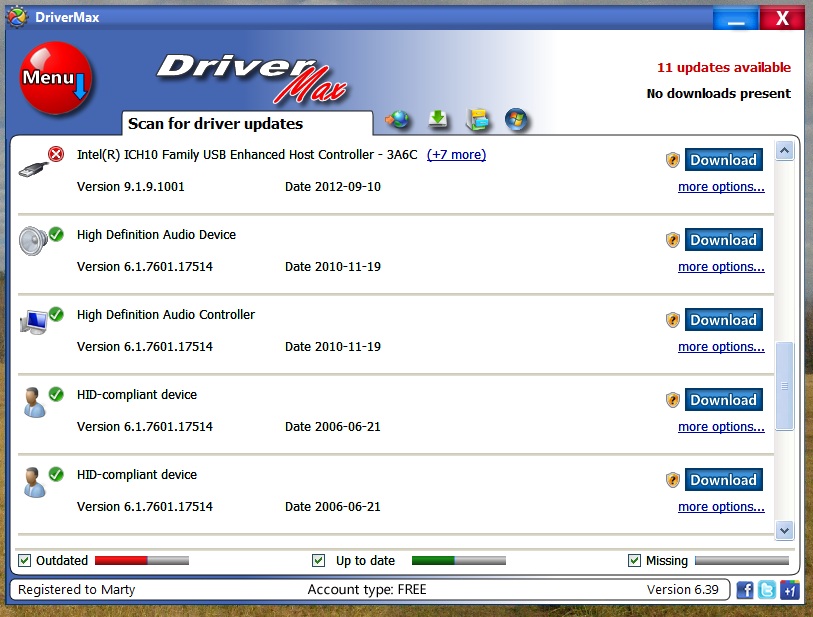Image resolution: width=813 pixels, height=617 pixels.
Task: Click the vertical scrollbar thumb
Action: (x=784, y=386)
